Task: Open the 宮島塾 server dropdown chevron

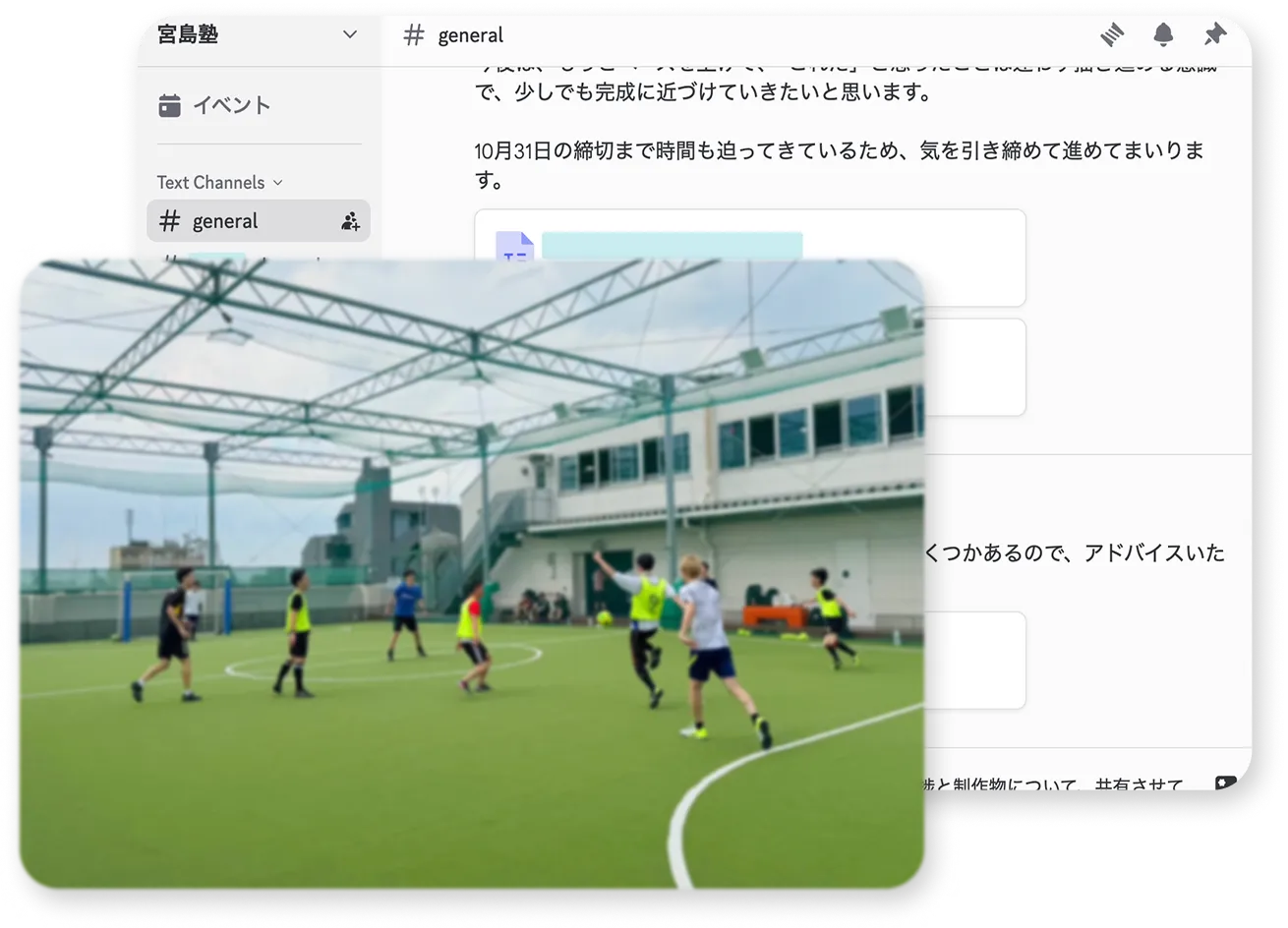Action: click(x=349, y=35)
